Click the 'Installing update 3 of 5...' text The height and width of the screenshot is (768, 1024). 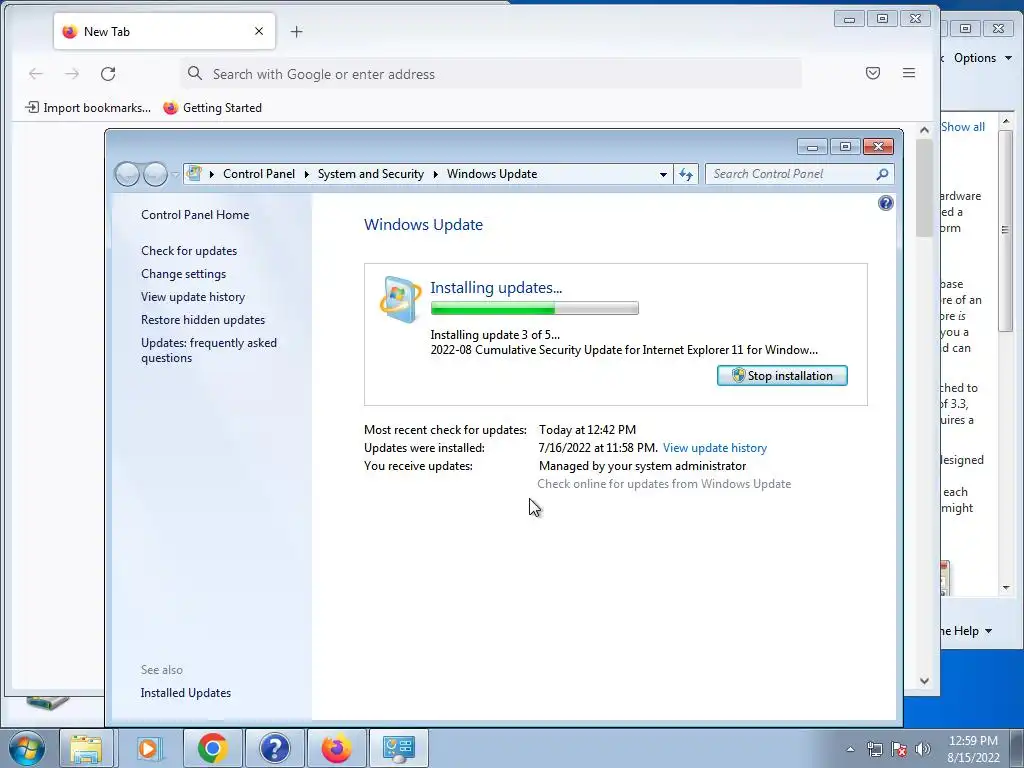pos(494,335)
